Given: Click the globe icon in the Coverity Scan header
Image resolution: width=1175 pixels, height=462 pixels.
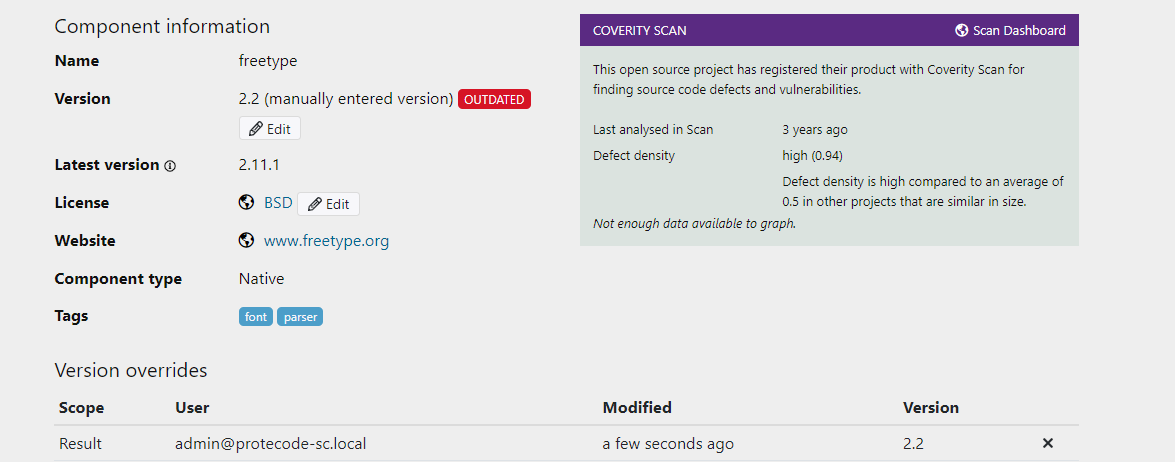Looking at the screenshot, I should 962,31.
